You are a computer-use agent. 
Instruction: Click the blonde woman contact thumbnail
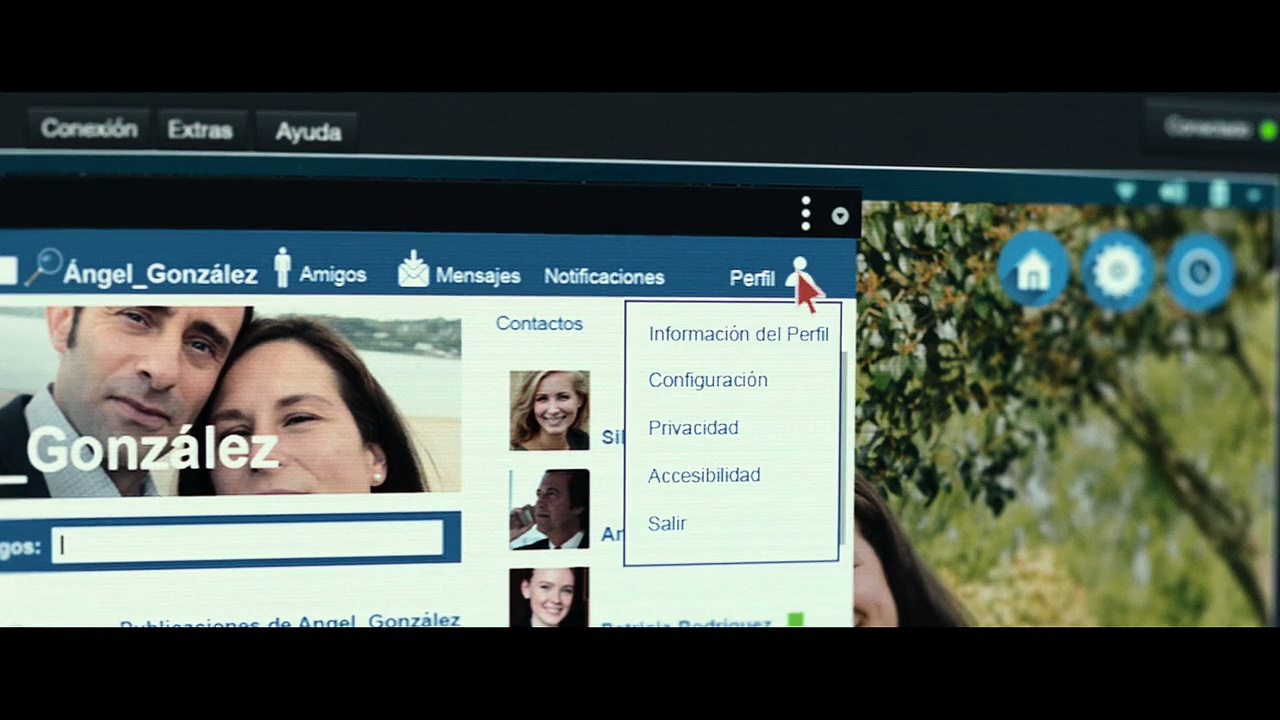point(549,410)
